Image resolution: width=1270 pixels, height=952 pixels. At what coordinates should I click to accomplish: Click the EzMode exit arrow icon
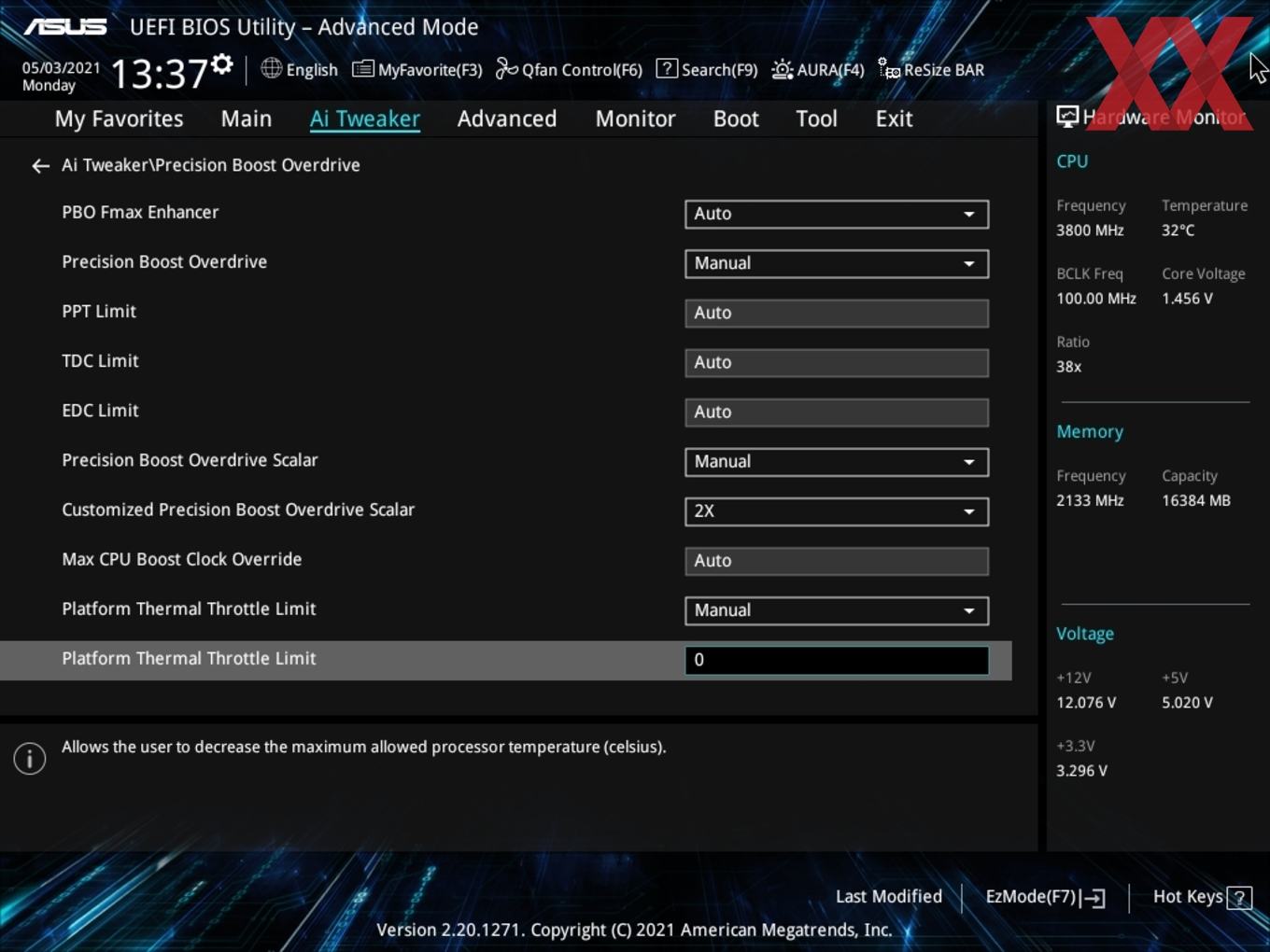tap(1094, 898)
